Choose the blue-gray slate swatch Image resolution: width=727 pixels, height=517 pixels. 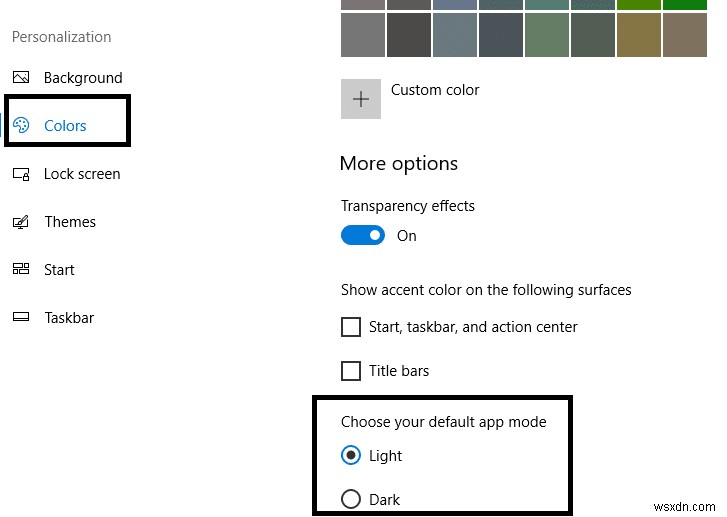pos(455,35)
